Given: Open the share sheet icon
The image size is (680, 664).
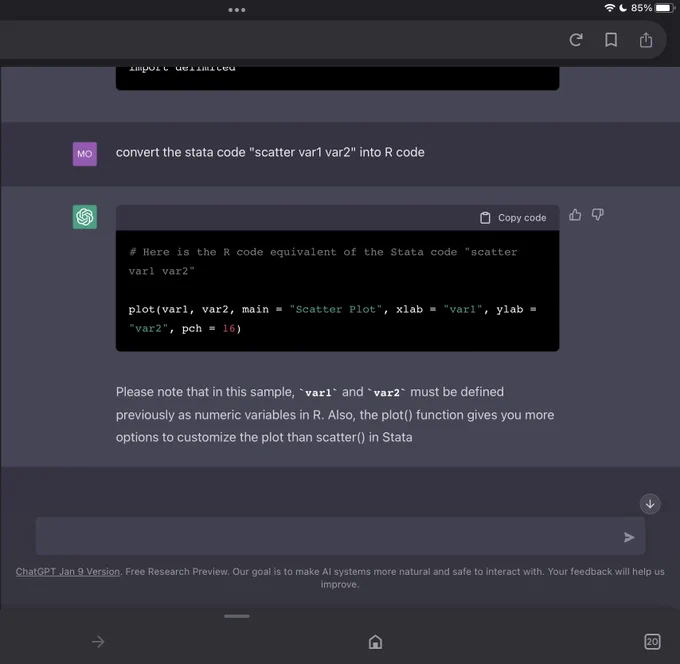Looking at the screenshot, I should pos(646,40).
